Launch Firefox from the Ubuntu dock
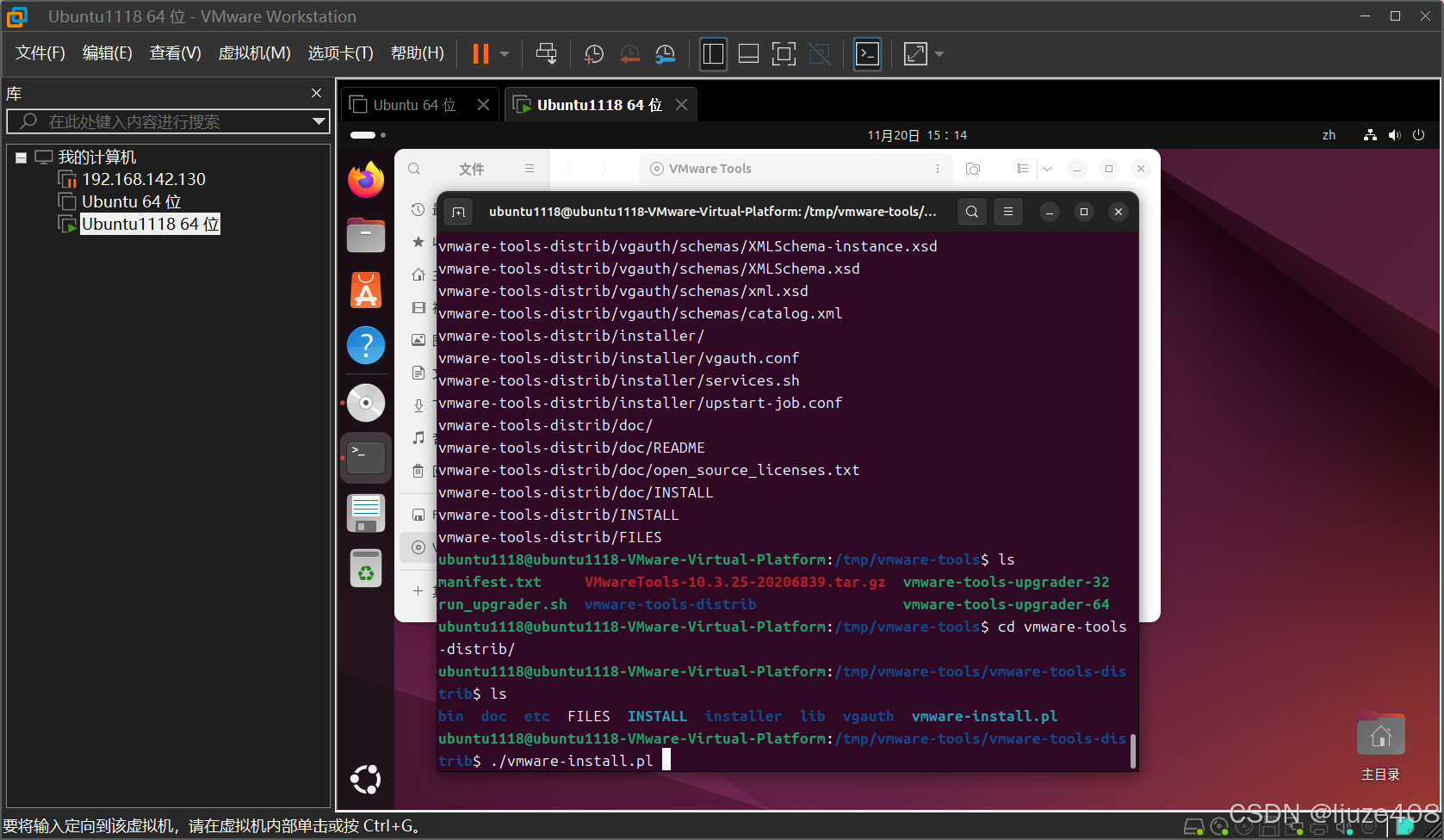1444x840 pixels. (366, 180)
